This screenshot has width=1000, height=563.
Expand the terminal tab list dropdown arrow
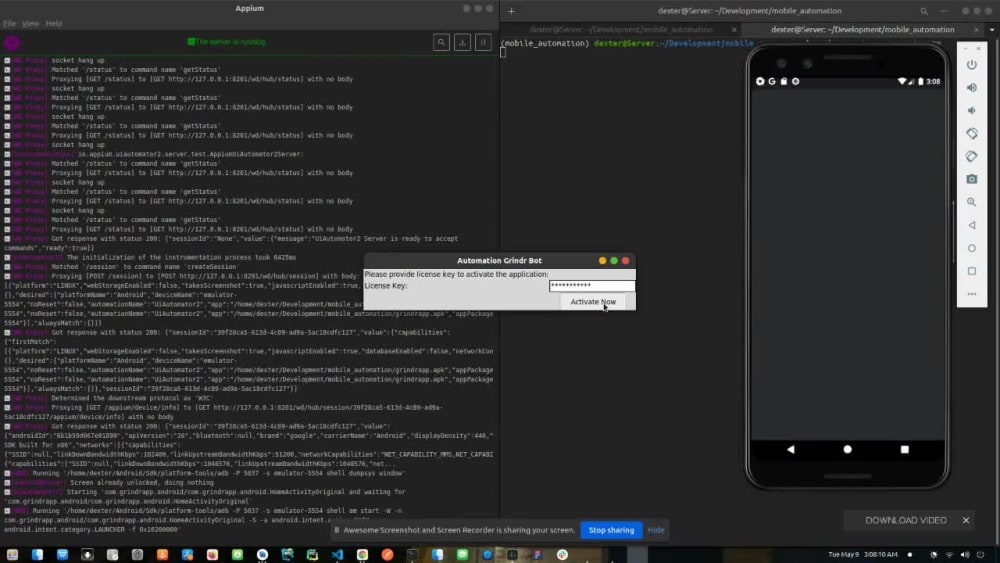coord(992,30)
